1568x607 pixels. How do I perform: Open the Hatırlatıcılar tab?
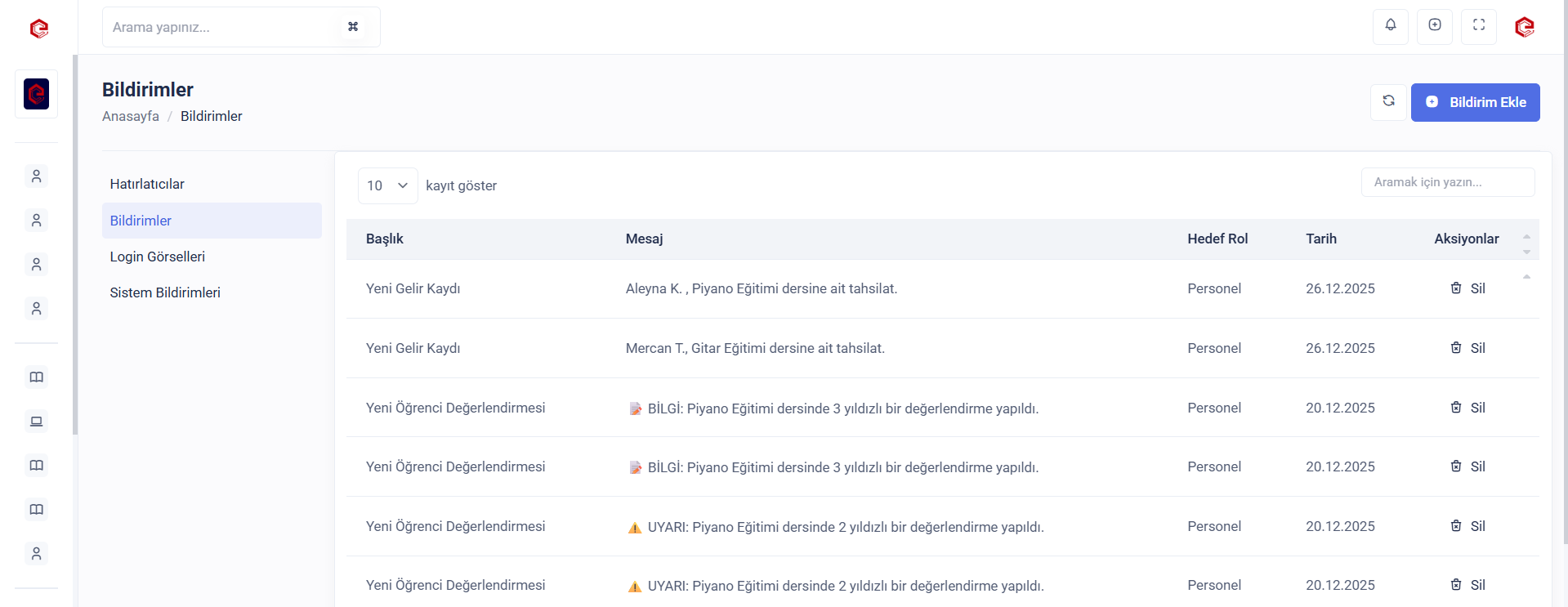point(147,184)
